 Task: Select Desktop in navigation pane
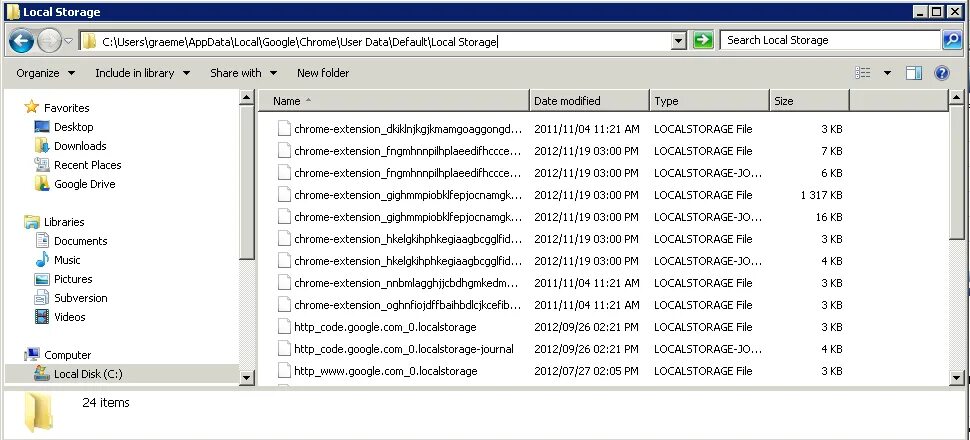click(74, 127)
